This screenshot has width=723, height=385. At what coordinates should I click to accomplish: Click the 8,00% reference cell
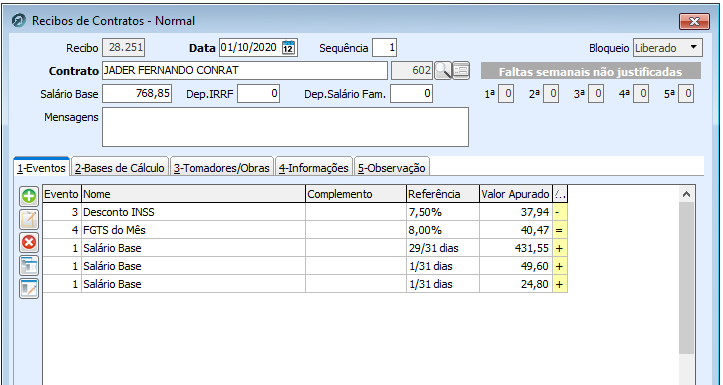point(443,230)
